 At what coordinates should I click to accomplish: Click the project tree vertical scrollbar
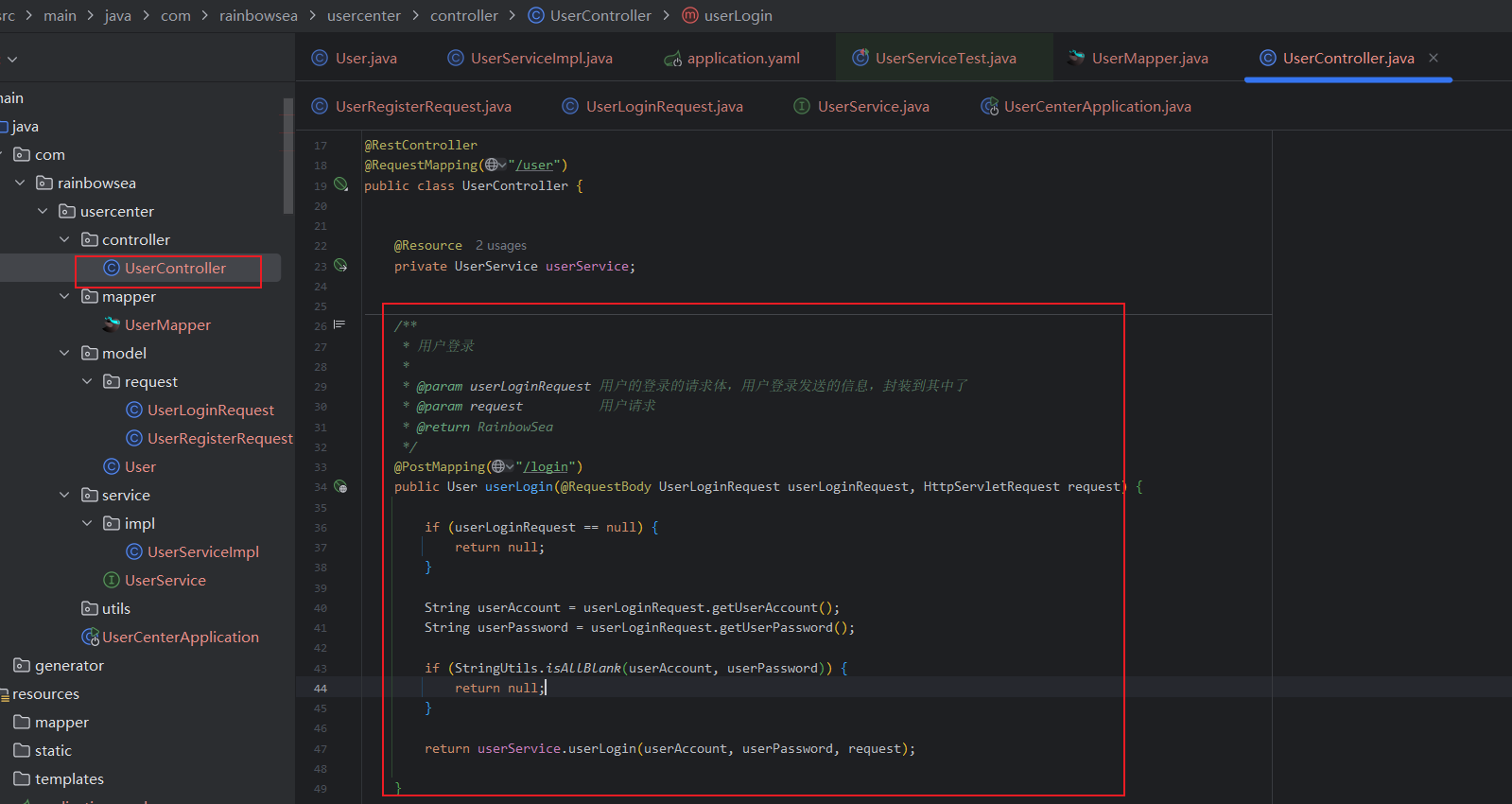(x=288, y=156)
